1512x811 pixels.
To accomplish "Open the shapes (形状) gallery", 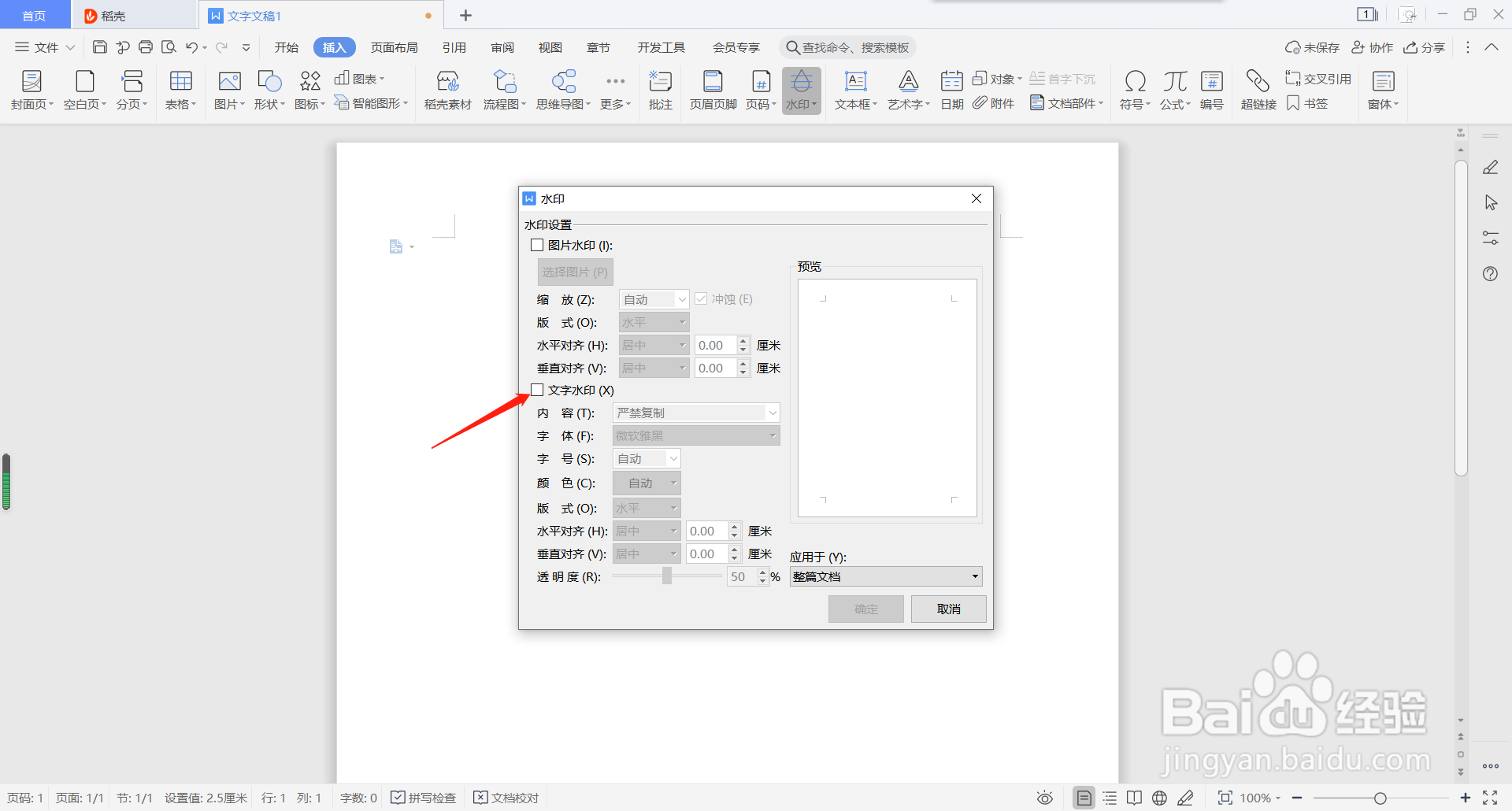I will click(x=269, y=91).
